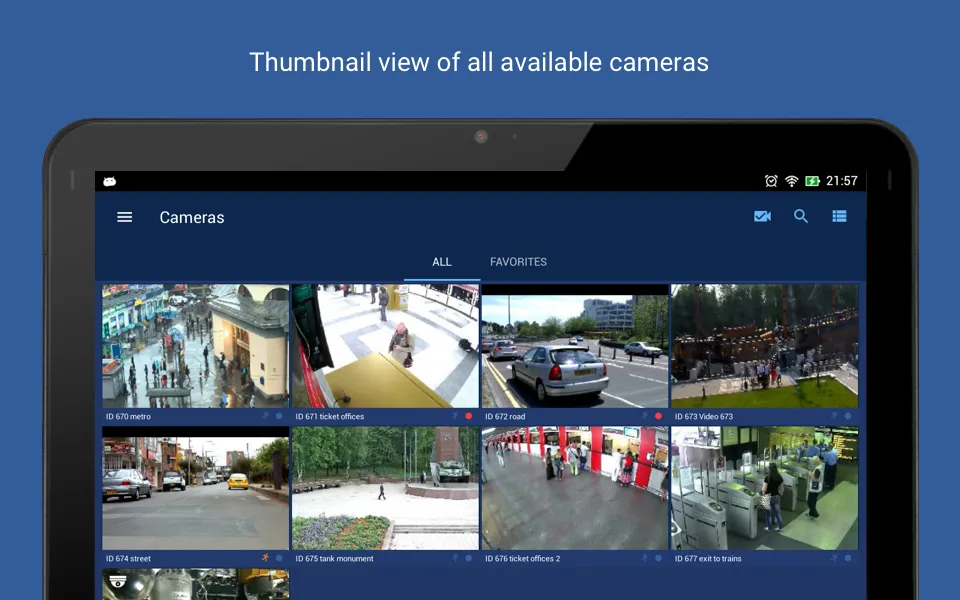Viewport: 960px width, 600px height.
Task: Open the search magnifier in toolbar
Action: (x=801, y=216)
